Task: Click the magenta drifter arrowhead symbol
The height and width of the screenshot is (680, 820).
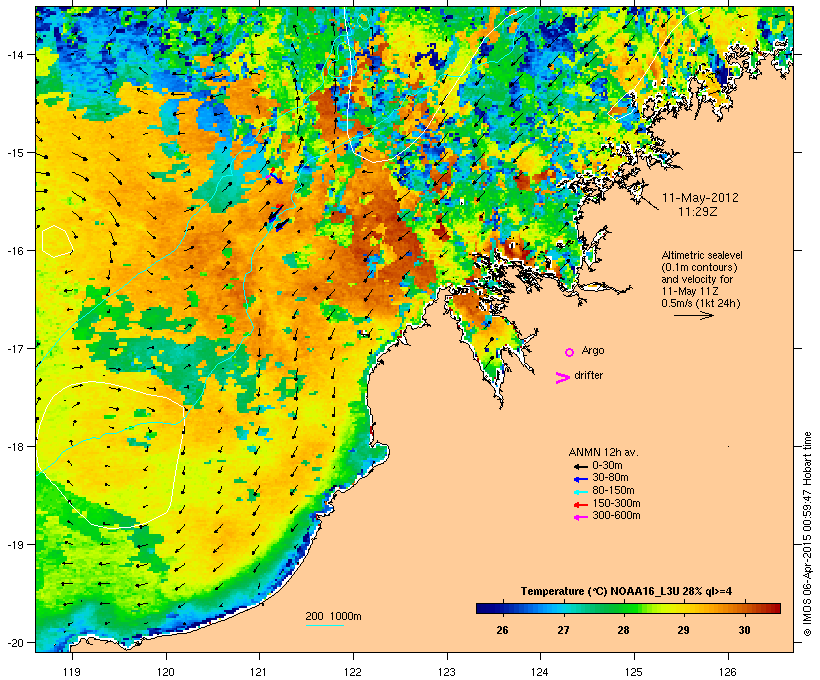Action: click(x=562, y=378)
